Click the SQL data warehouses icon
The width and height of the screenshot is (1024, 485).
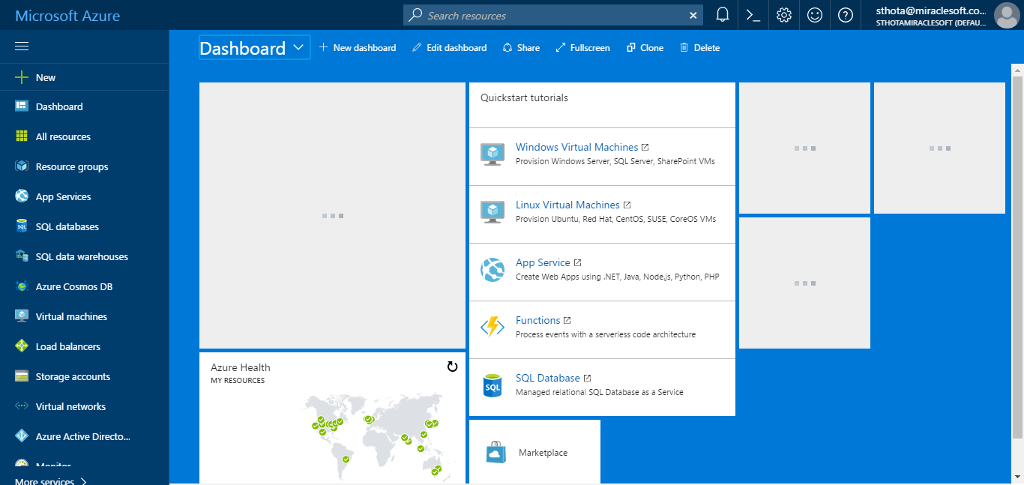(x=22, y=257)
